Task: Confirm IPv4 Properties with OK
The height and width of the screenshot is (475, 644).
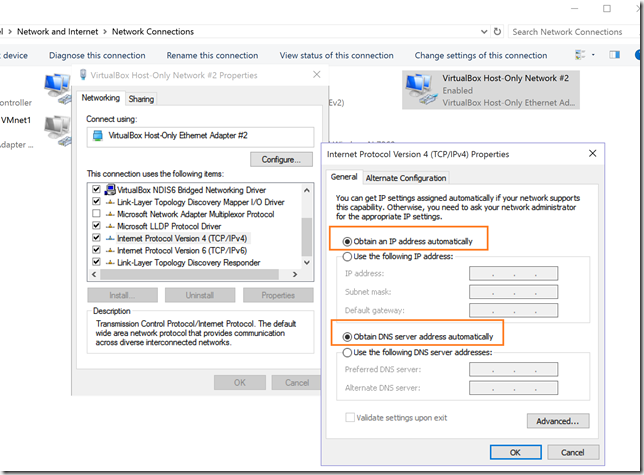Action: coord(515,452)
